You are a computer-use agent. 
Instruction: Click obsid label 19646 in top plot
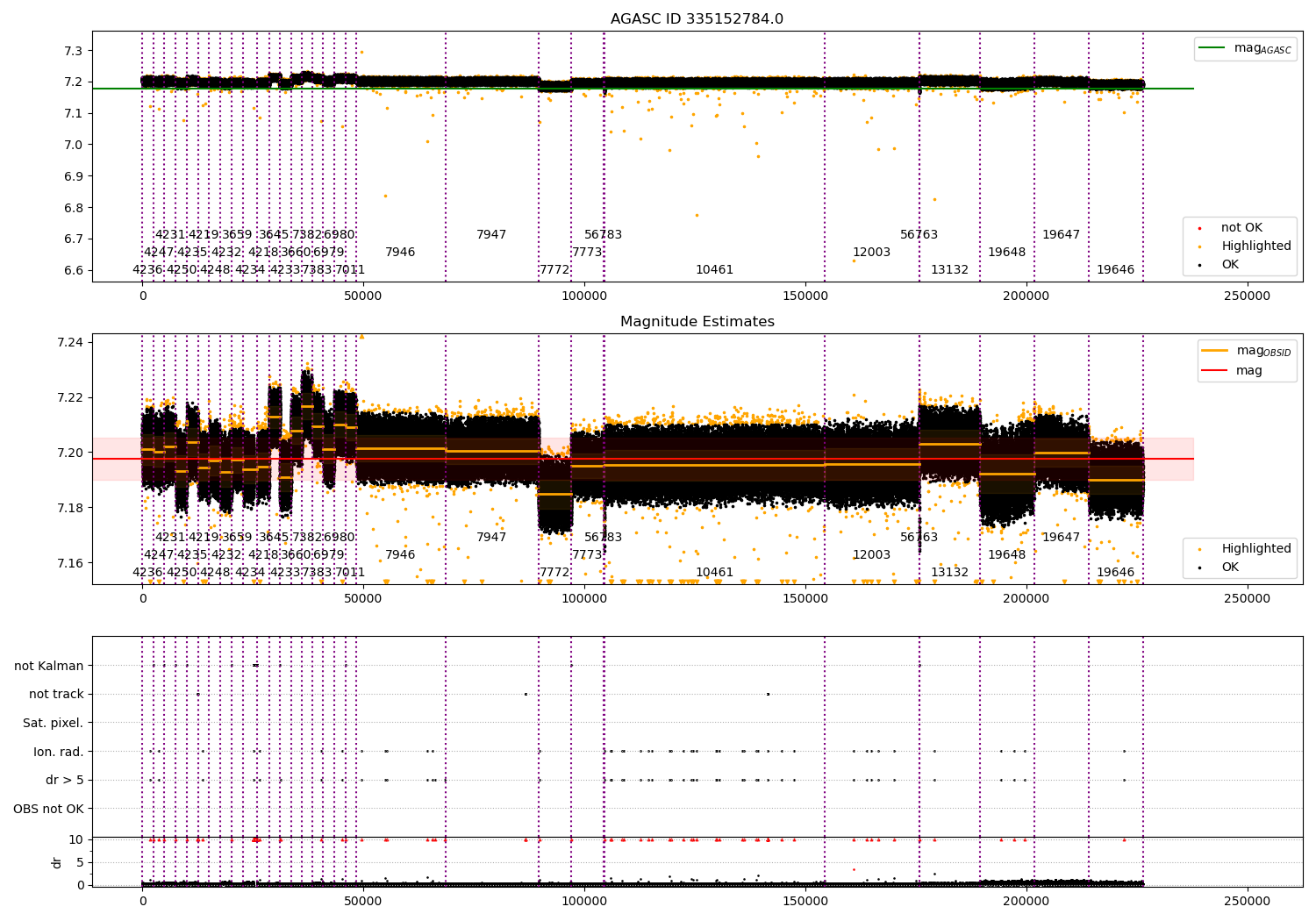pyautogui.click(x=1115, y=270)
